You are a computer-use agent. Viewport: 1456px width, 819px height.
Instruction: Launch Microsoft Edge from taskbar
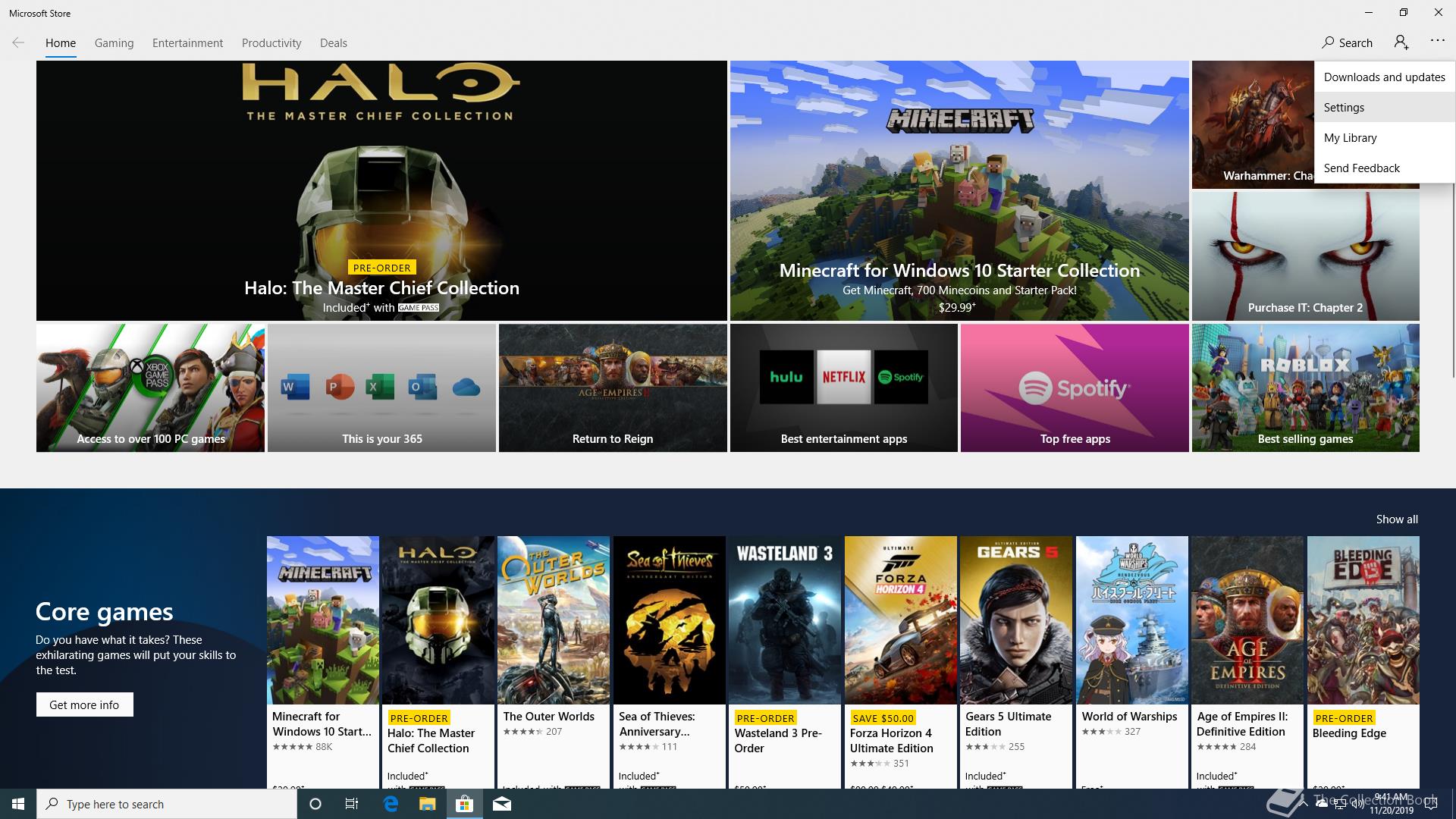click(391, 804)
